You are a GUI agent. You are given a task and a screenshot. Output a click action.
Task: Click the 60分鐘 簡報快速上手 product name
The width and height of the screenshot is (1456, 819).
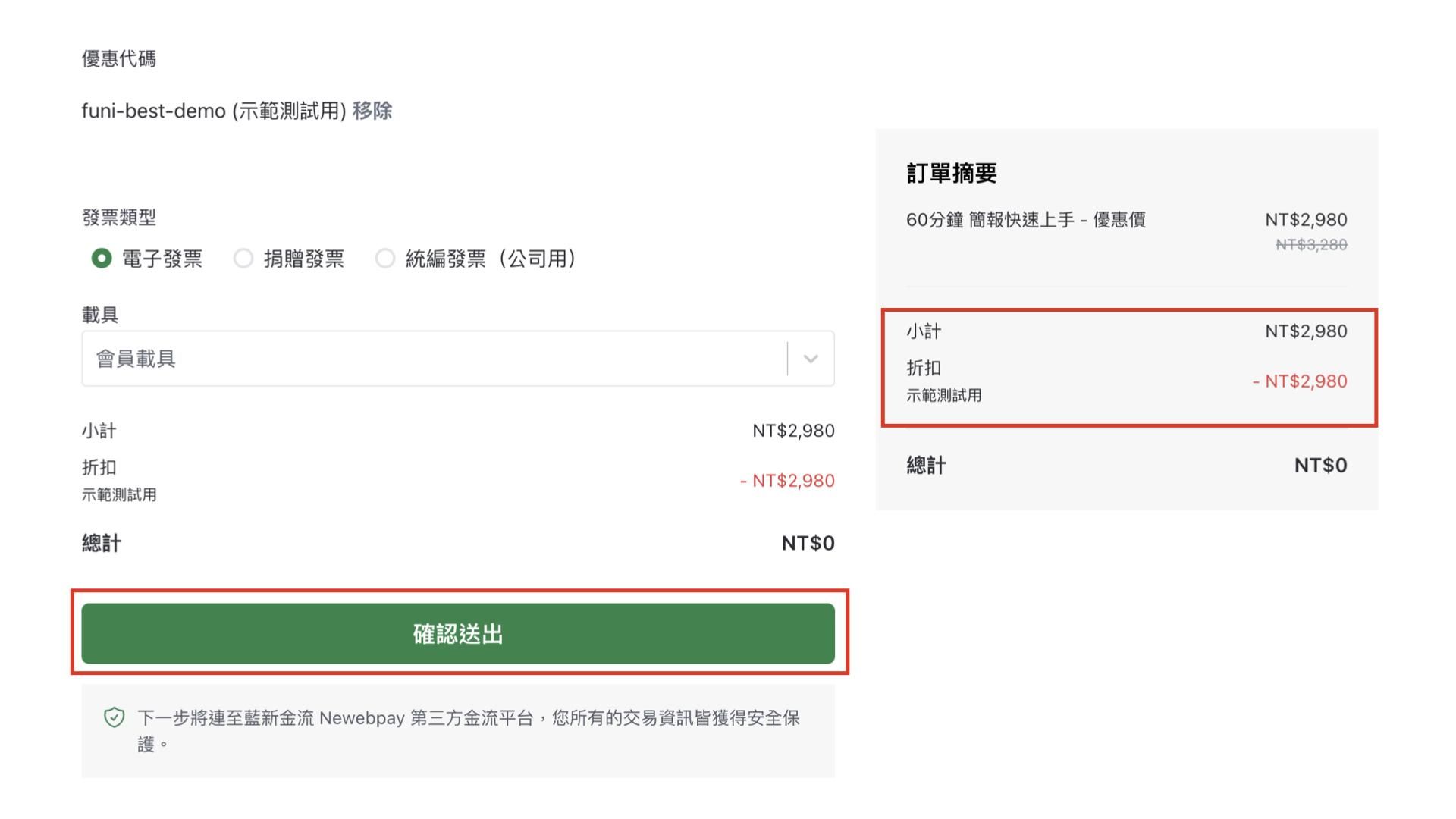(1025, 220)
